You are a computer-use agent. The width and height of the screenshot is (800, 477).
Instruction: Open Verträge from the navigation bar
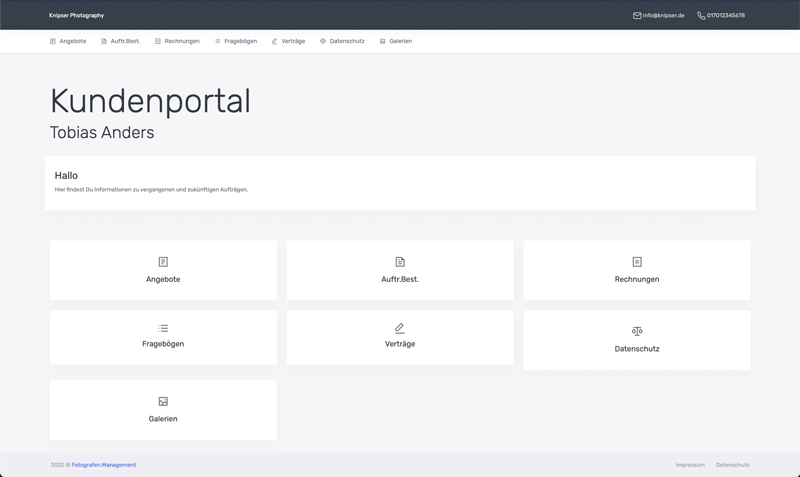289,41
